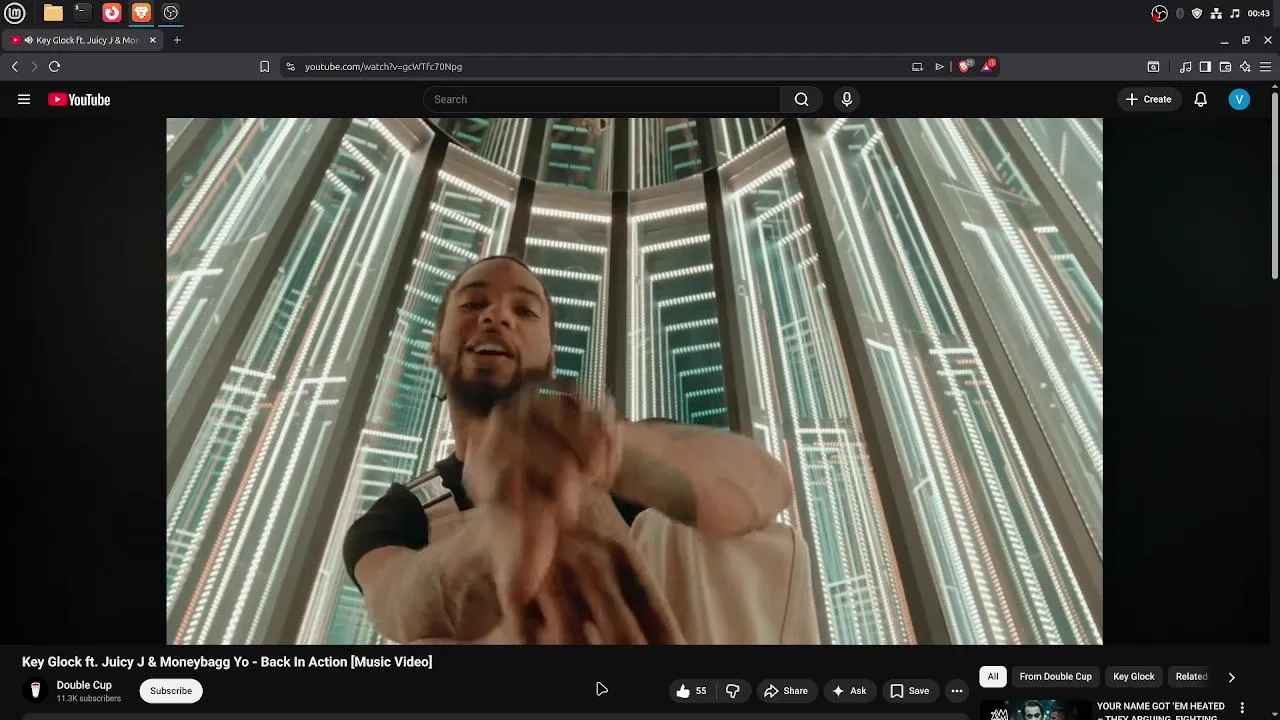
Task: Show next filter chips with arrow
Action: pos(1231,677)
